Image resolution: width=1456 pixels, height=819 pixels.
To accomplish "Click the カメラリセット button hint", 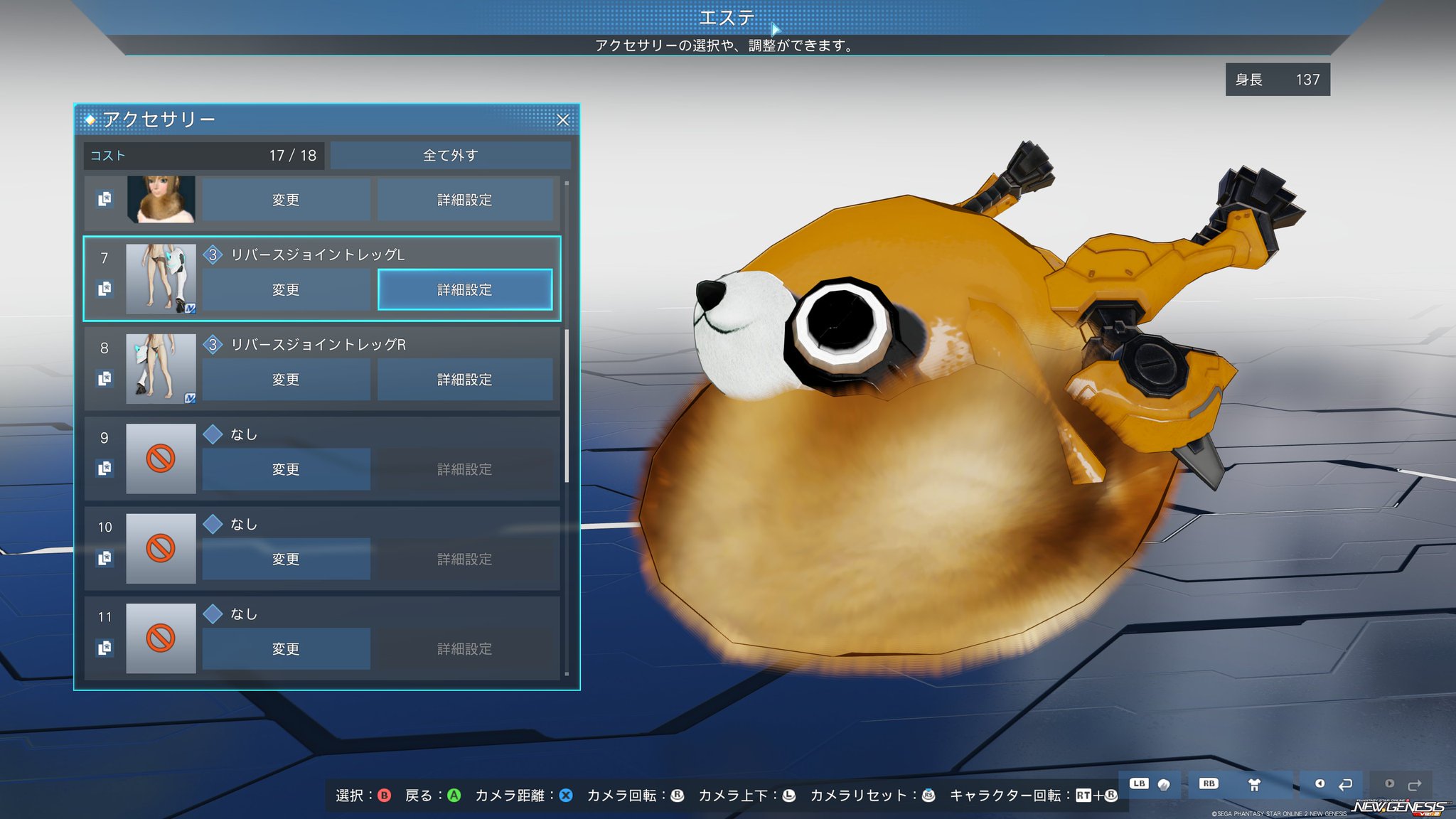I will 873,796.
